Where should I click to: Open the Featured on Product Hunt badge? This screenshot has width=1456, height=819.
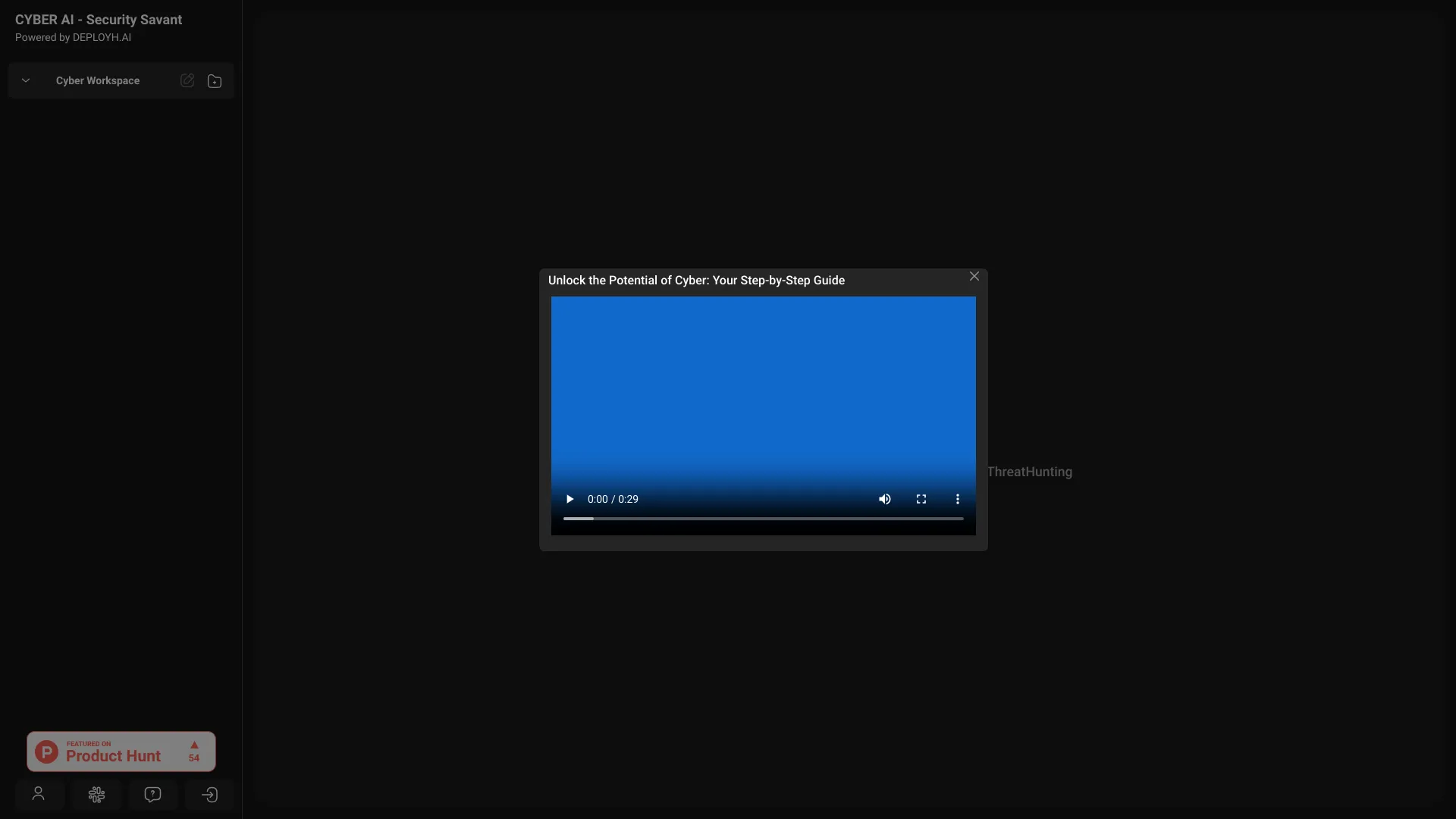(x=112, y=752)
